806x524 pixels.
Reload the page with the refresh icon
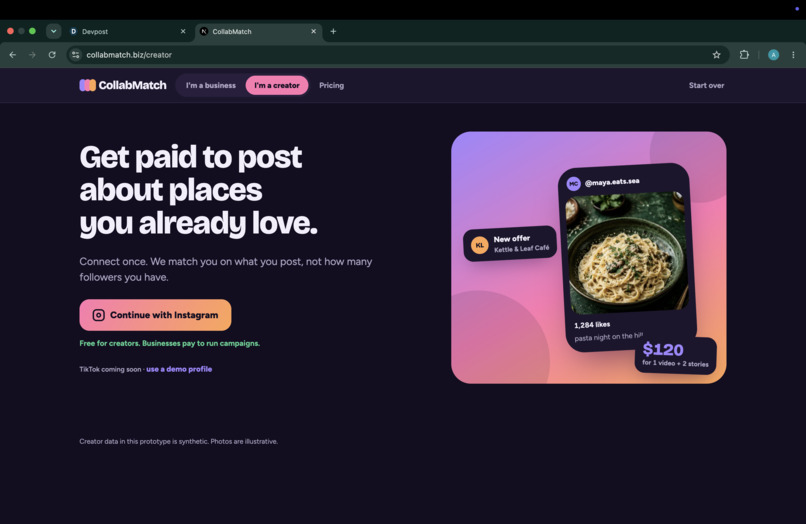pos(52,55)
